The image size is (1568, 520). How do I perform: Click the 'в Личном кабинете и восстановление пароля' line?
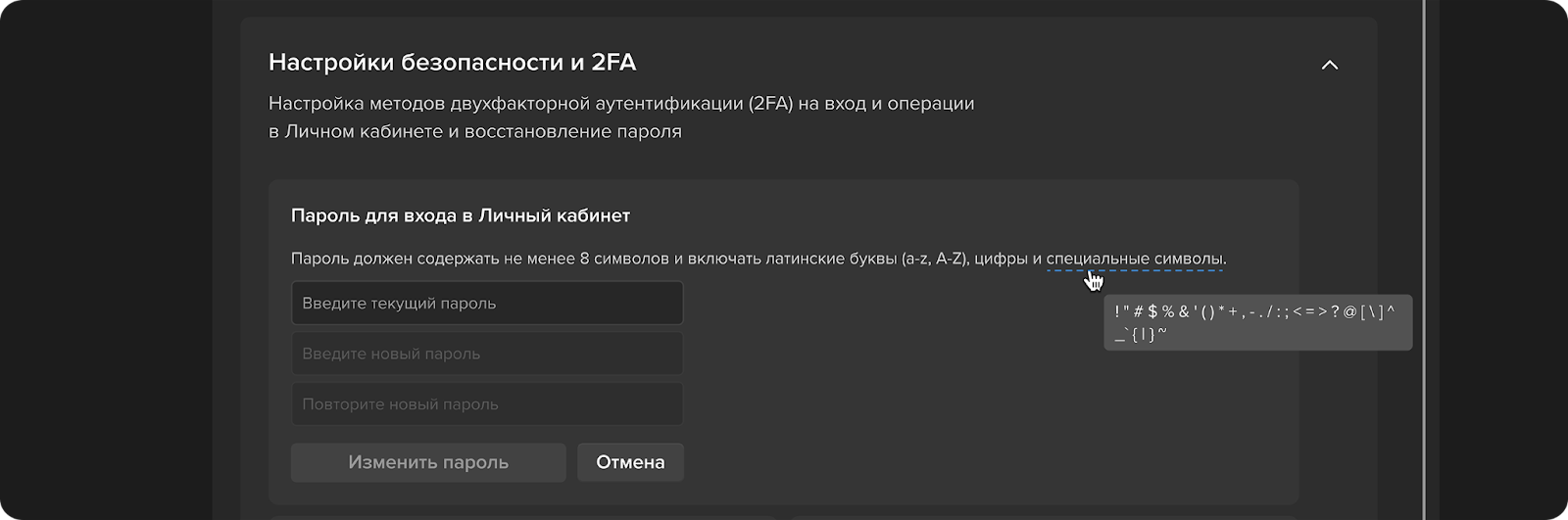coord(475,131)
